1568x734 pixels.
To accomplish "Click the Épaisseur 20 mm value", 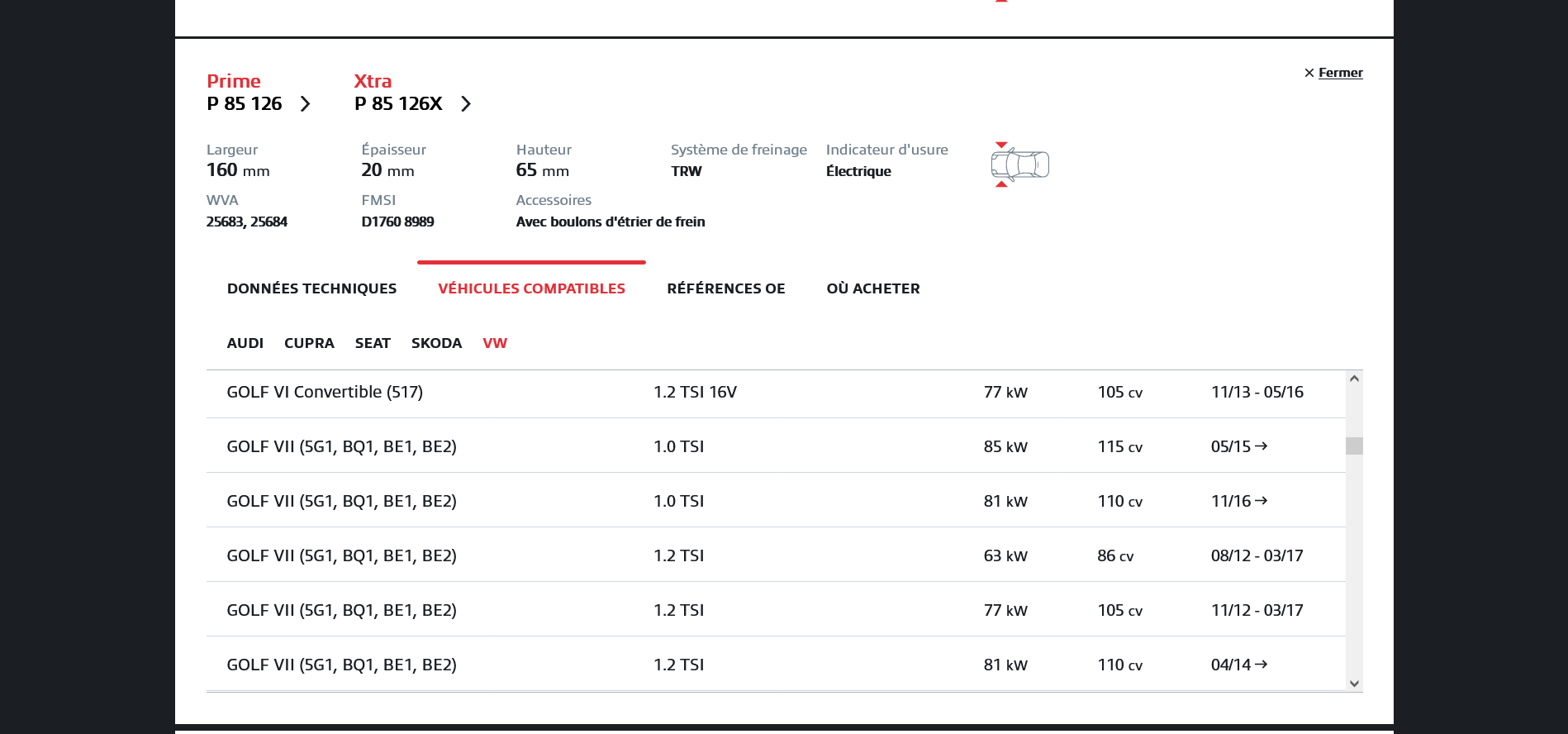I will pyautogui.click(x=387, y=170).
